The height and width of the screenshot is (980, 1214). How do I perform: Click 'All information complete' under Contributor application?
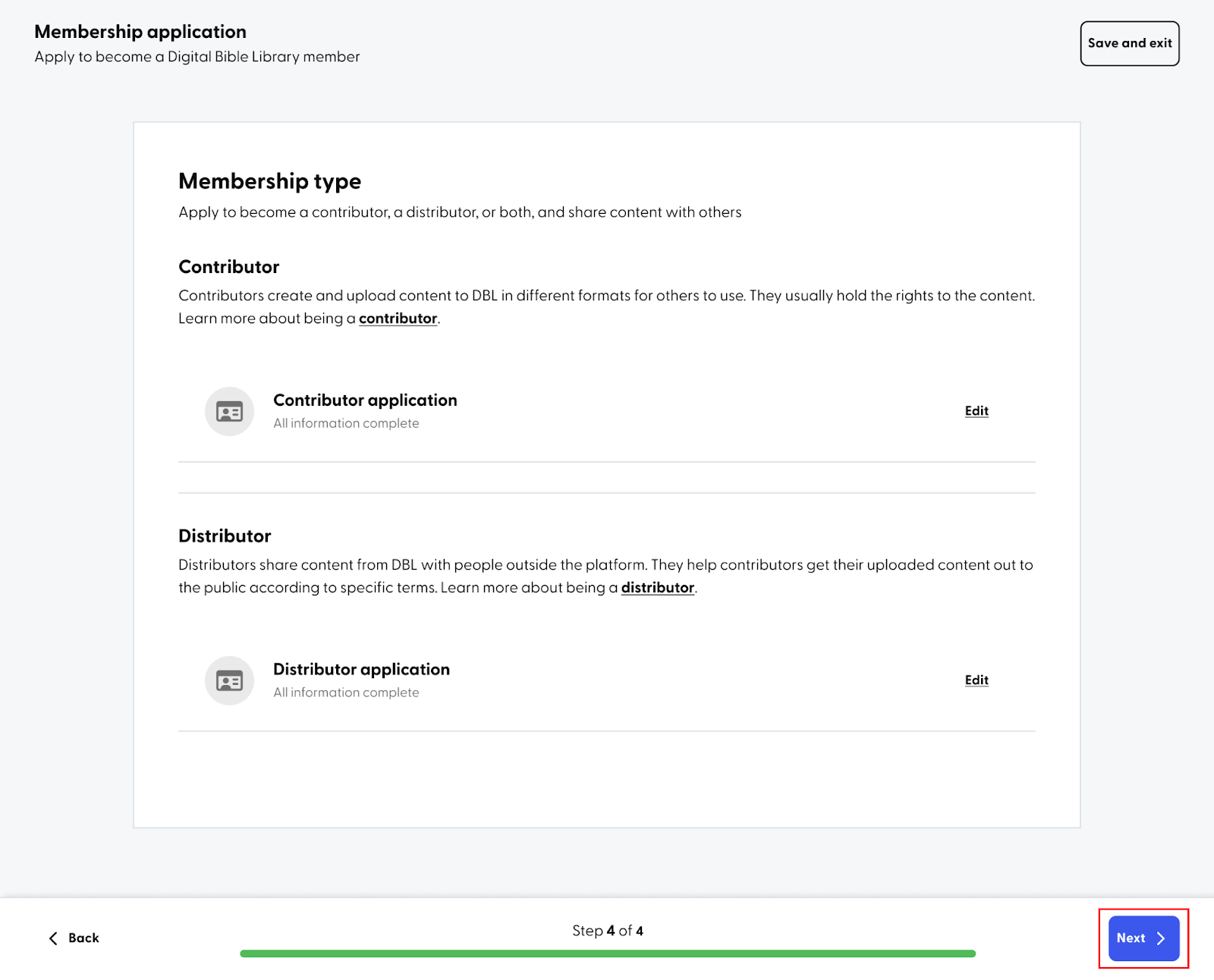(346, 423)
